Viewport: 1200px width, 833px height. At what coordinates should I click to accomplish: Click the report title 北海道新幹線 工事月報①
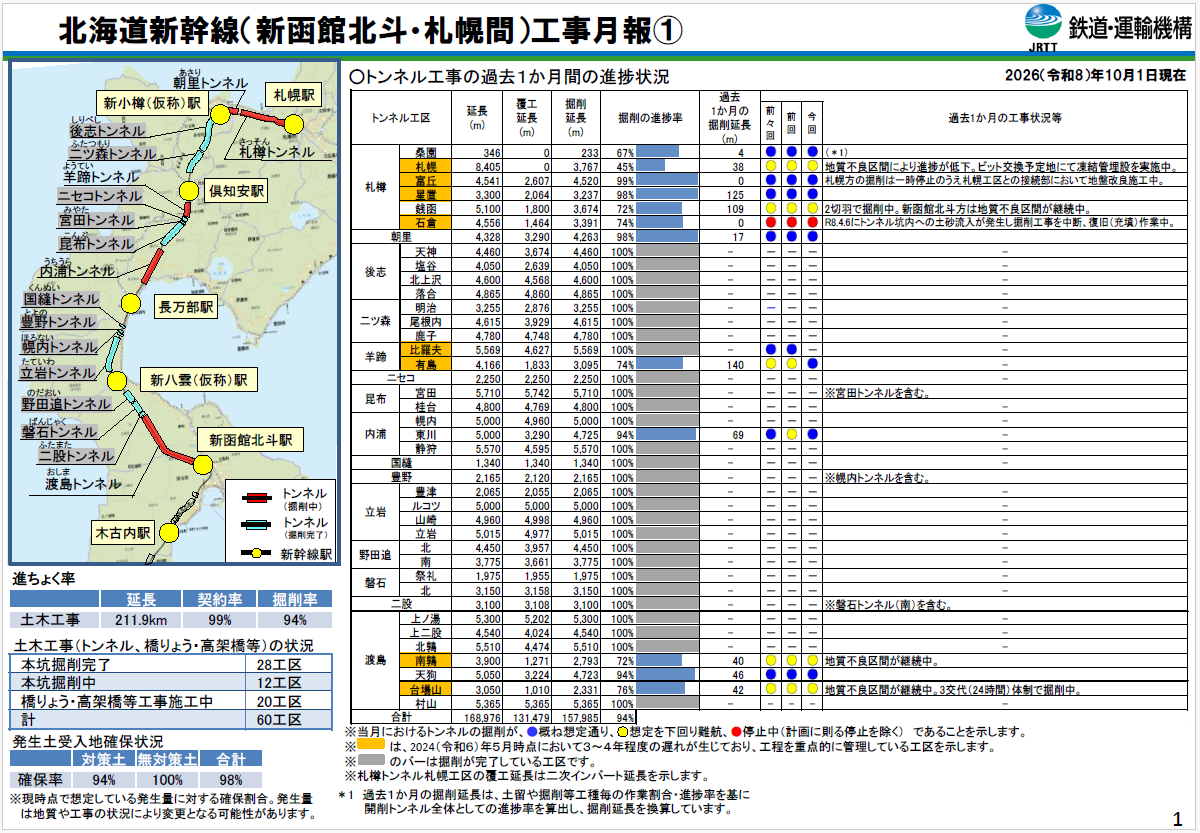pyautogui.click(x=371, y=29)
